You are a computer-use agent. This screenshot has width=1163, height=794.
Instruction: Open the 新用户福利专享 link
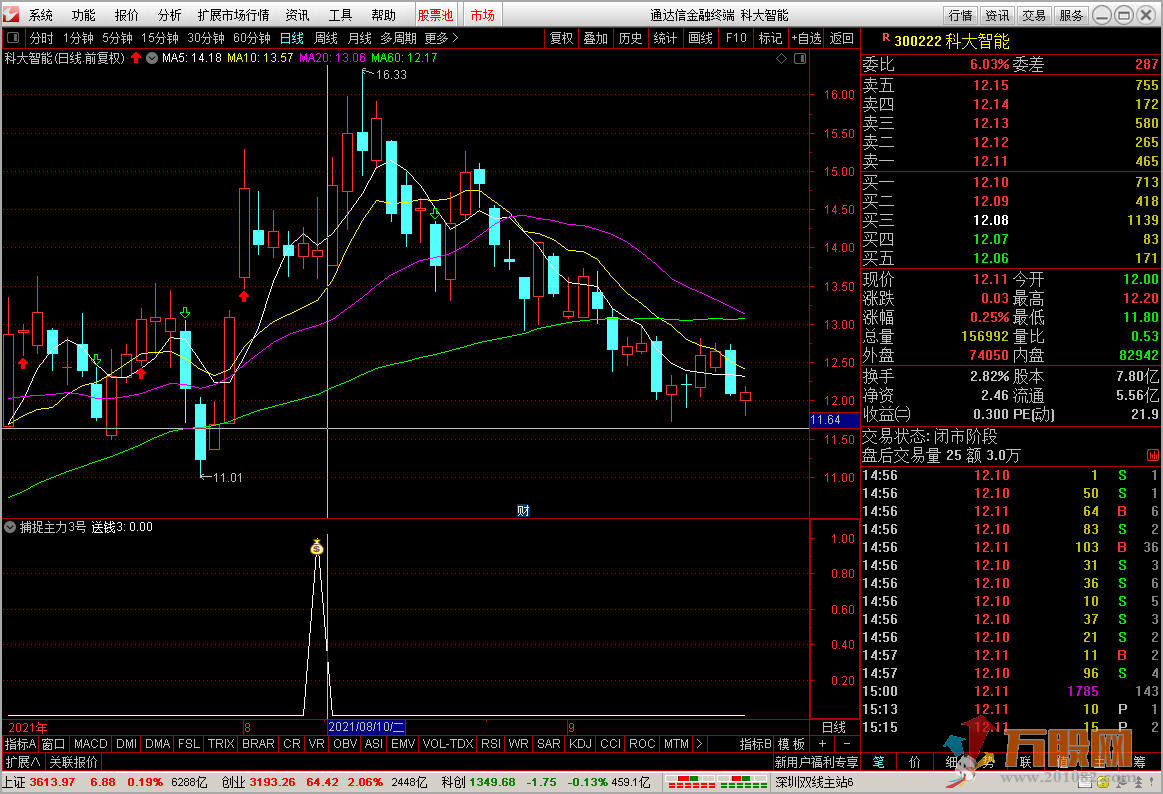[x=816, y=762]
